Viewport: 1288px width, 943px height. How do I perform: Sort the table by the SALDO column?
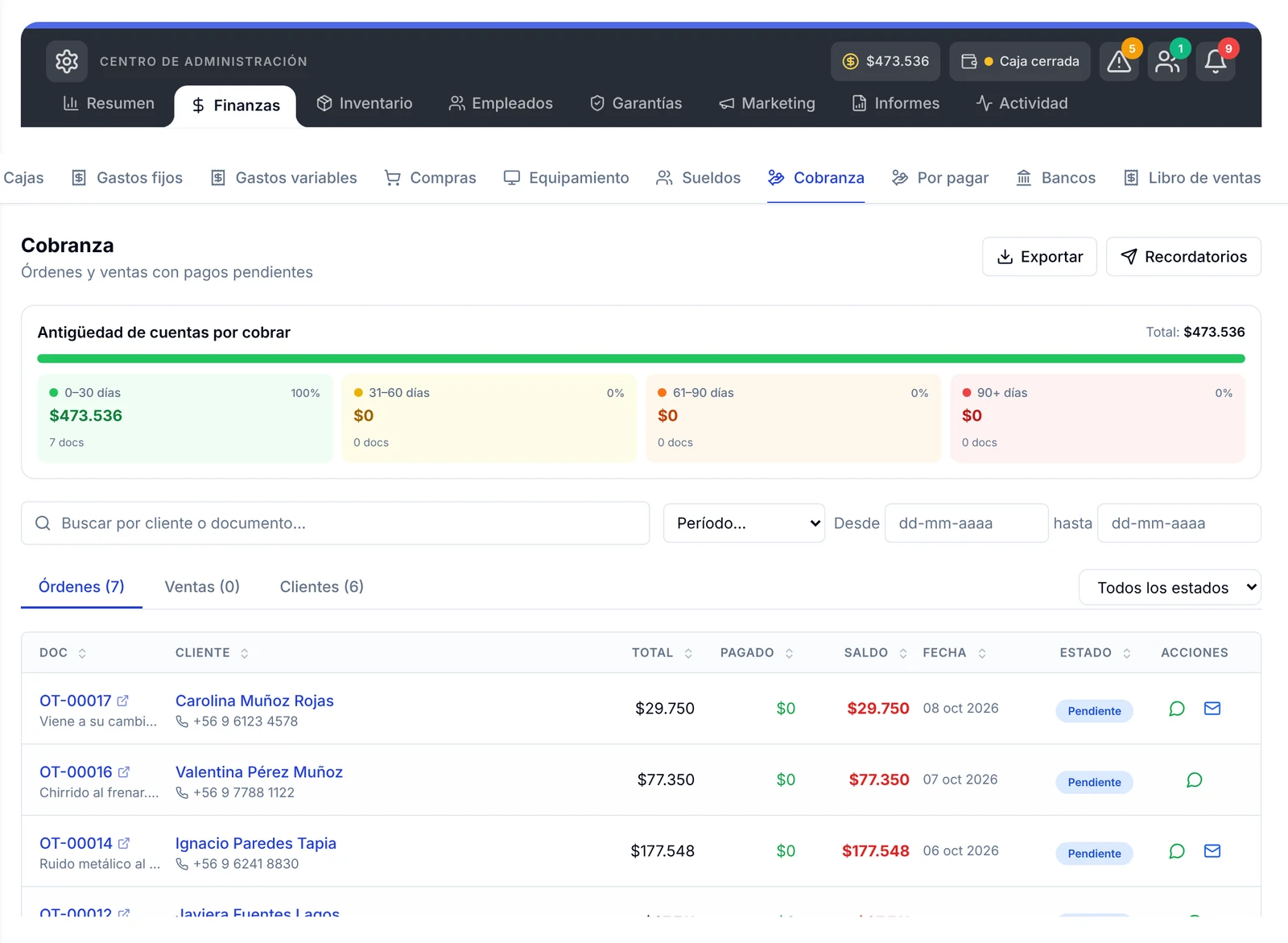[876, 653]
